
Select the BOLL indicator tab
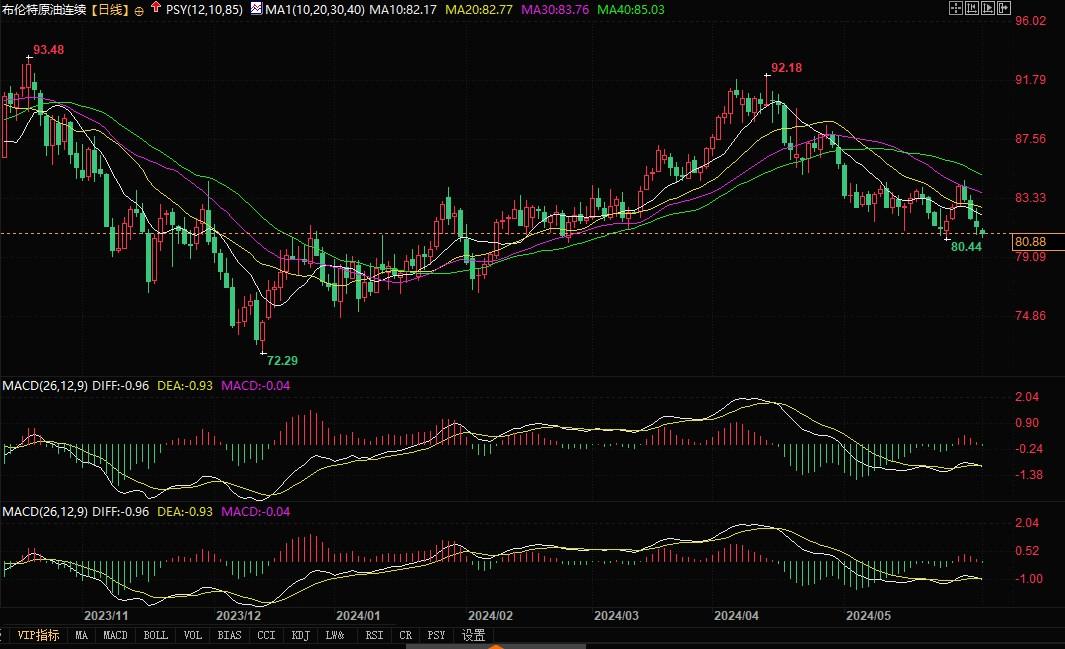coord(155,635)
